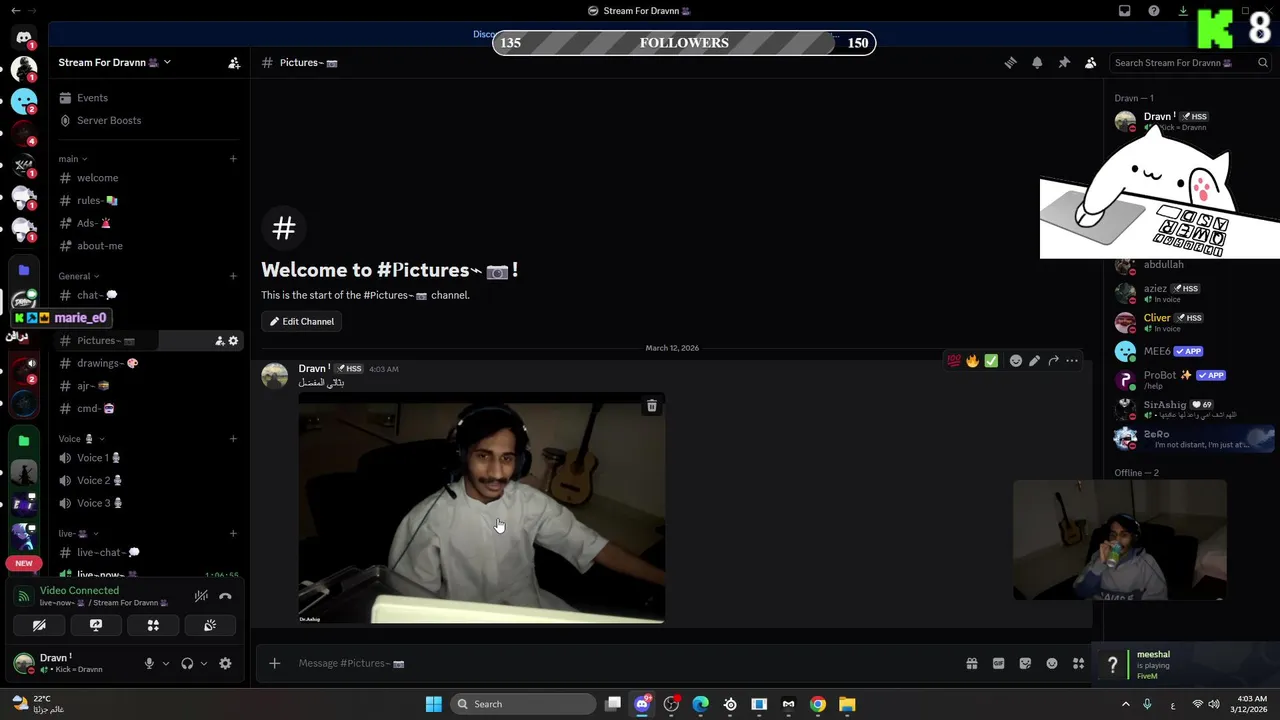The width and height of the screenshot is (1280, 720).
Task: Expand microphone input options chevron
Action: pyautogui.click(x=166, y=663)
